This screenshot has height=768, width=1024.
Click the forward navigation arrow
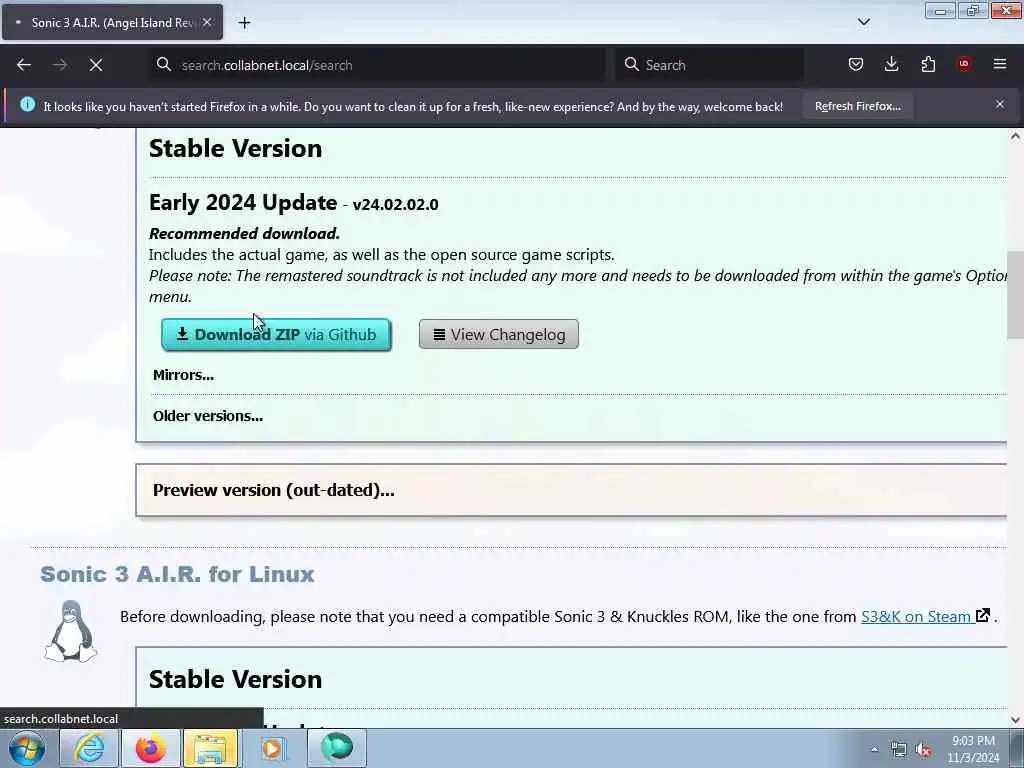point(60,65)
